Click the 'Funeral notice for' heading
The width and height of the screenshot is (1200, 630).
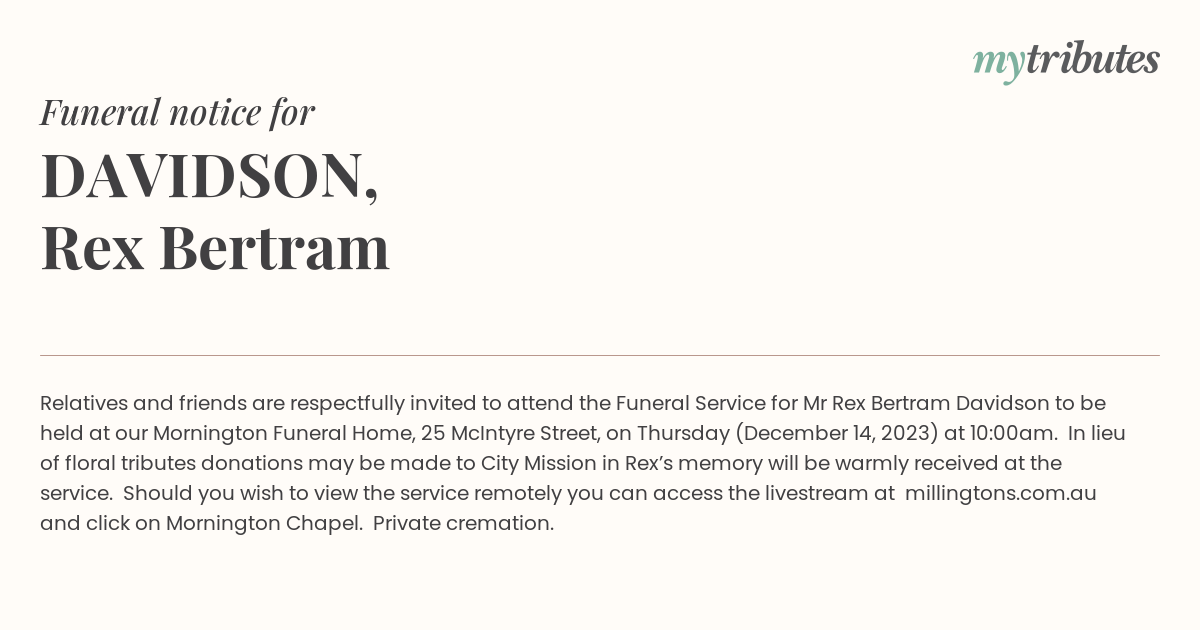(177, 113)
